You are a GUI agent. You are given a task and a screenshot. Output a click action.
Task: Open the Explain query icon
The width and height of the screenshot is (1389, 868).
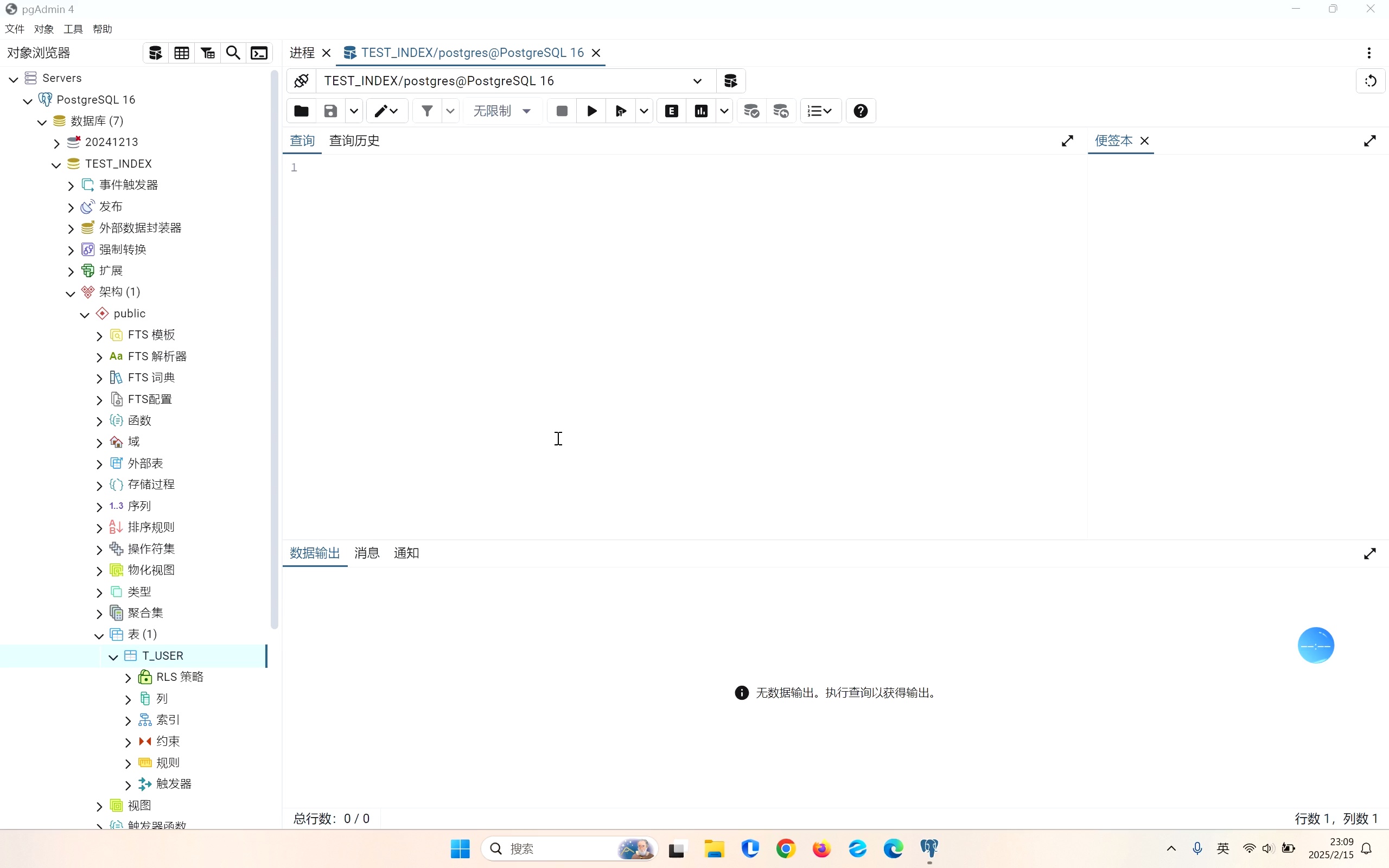pyautogui.click(x=671, y=111)
